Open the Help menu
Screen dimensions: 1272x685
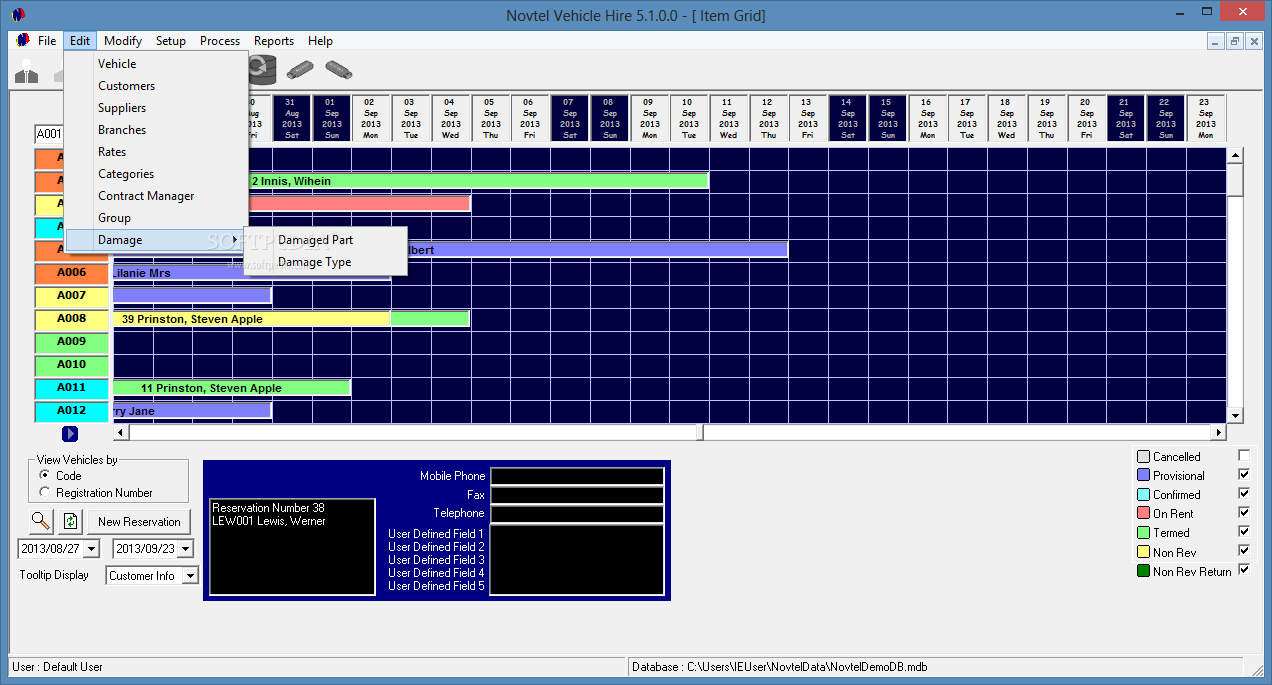tap(320, 41)
